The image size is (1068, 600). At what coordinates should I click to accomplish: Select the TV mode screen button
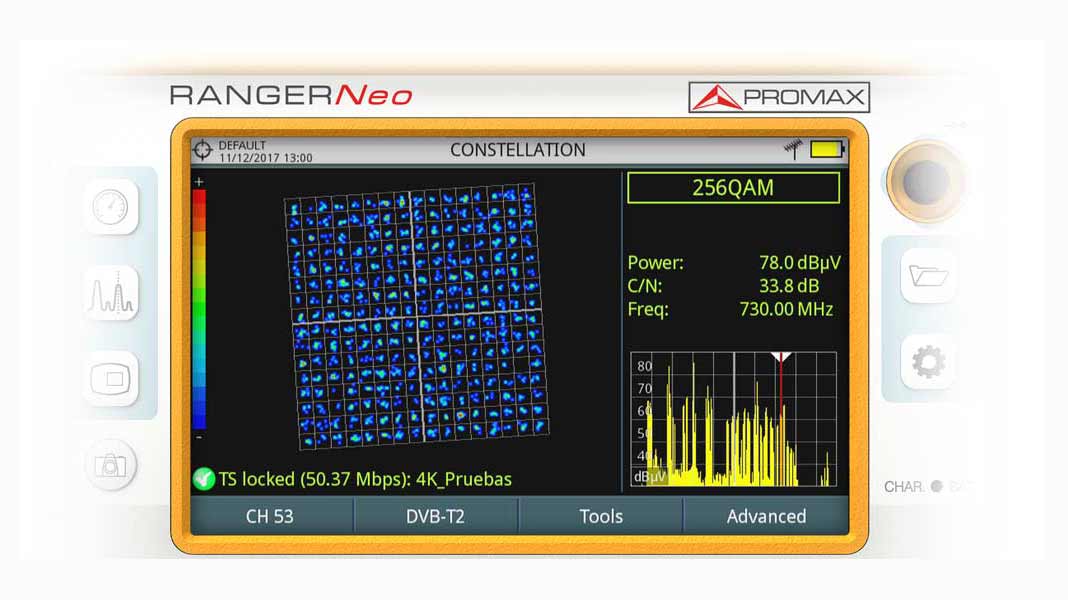[x=112, y=379]
